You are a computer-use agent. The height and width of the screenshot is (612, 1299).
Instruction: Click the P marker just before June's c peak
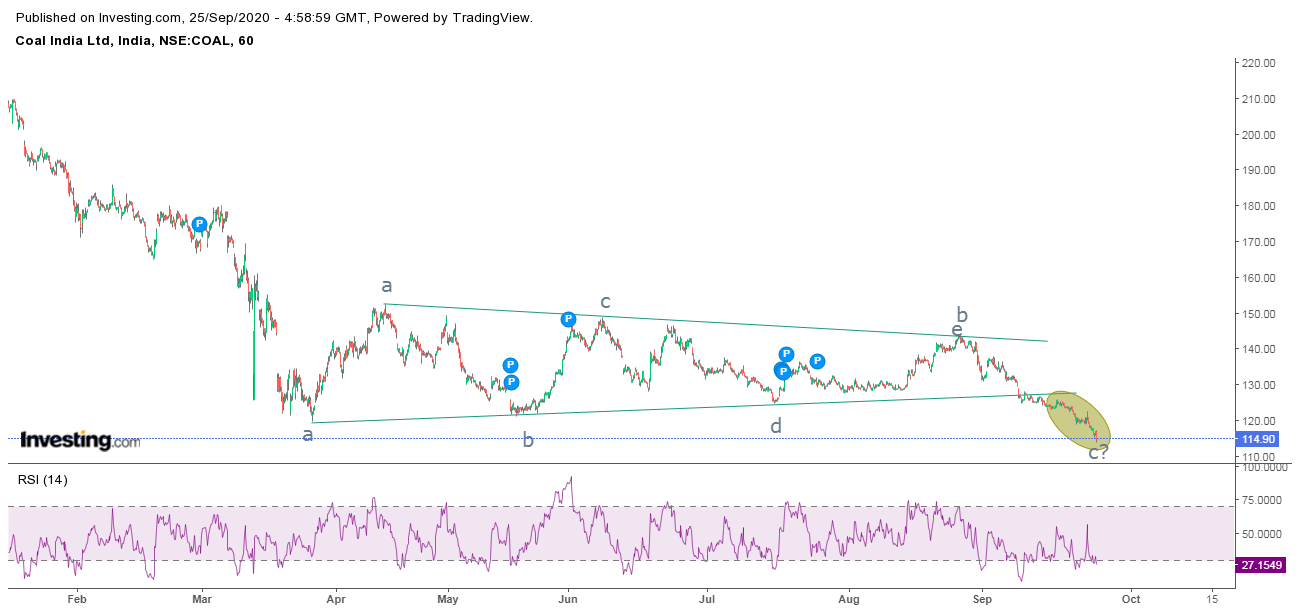pos(568,319)
